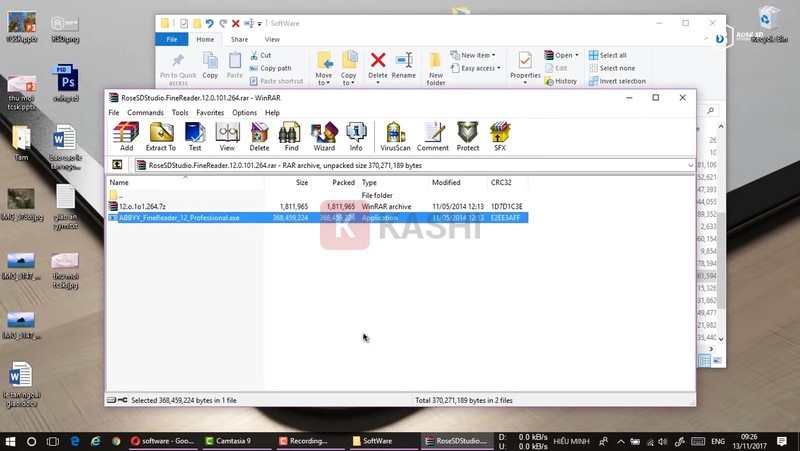Viewport: 800px width, 451px height.
Task: Open Properties in Explorer ribbon
Action: pos(525,67)
